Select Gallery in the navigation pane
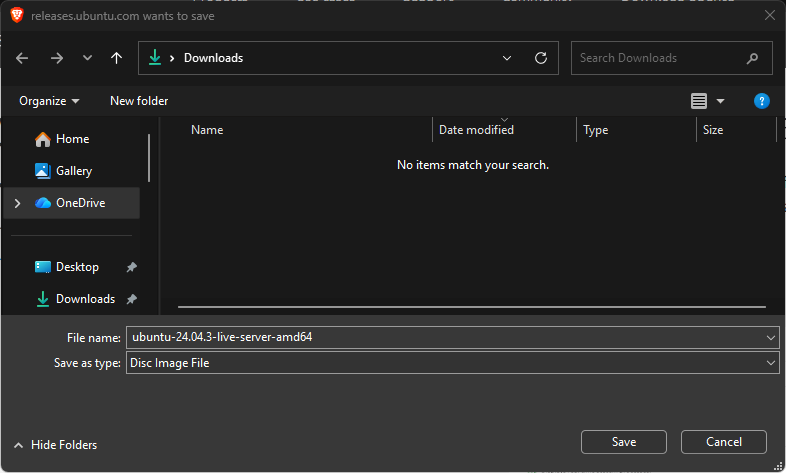The height and width of the screenshot is (473, 786). [73, 171]
